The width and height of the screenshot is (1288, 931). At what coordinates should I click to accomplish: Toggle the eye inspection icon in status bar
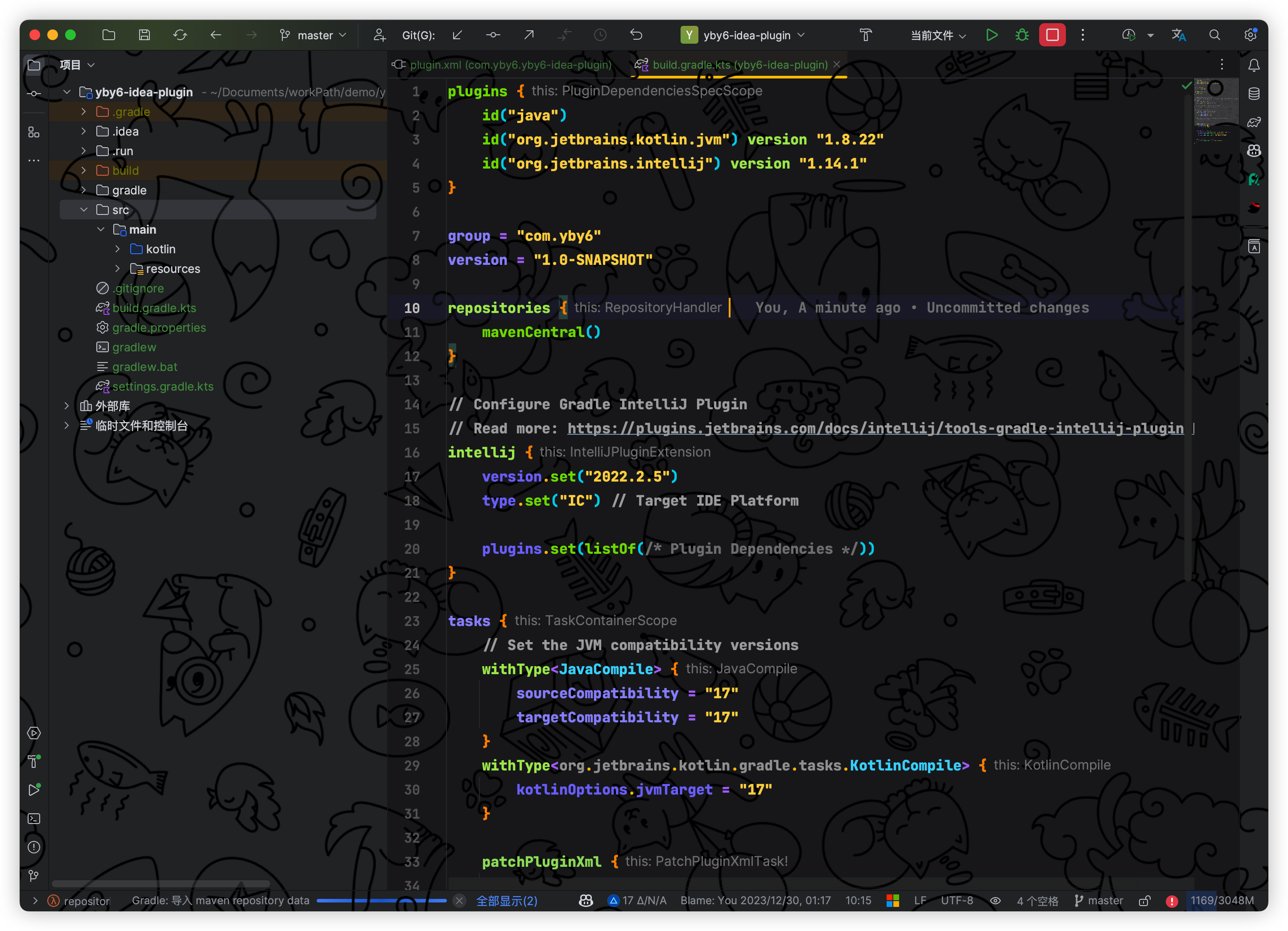[995, 901]
